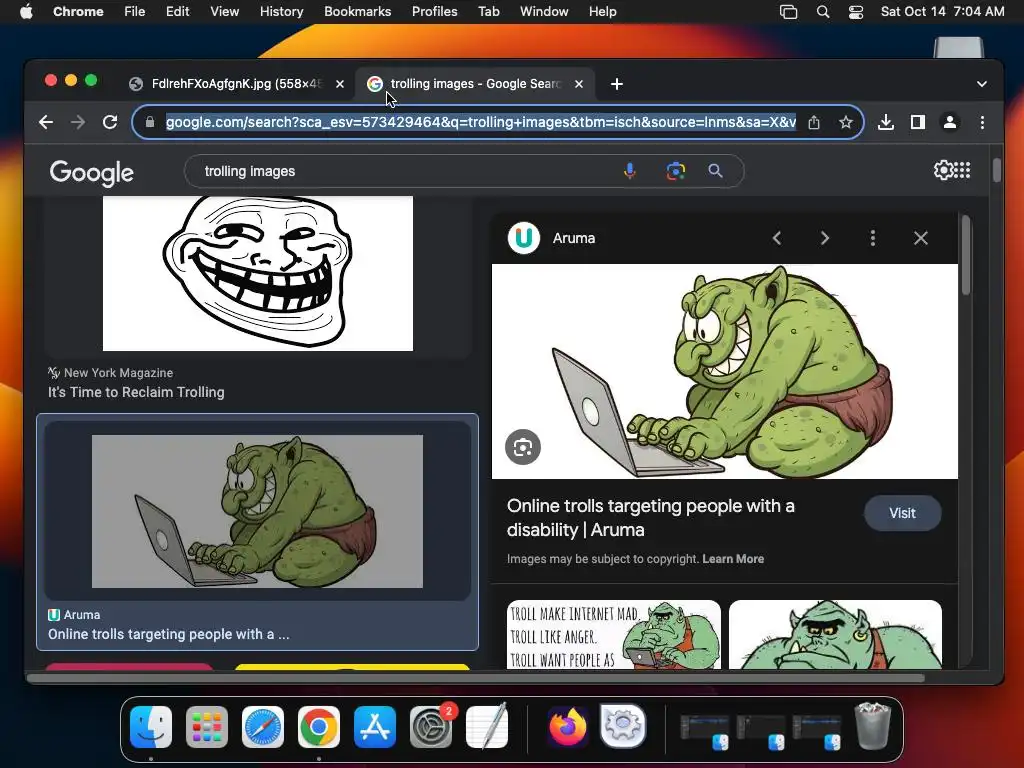Close the FdlrehFXoAgfgnK.jpg tab

[x=340, y=84]
